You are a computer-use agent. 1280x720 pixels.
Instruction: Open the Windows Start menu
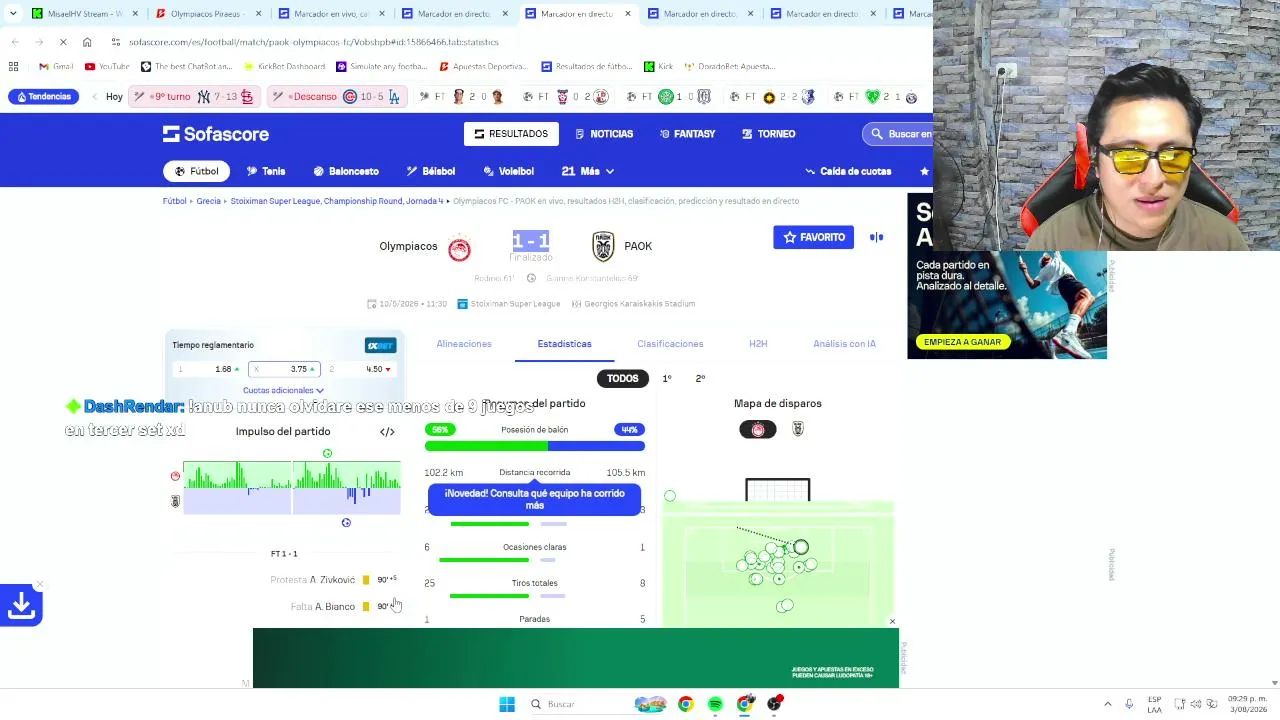(507, 704)
